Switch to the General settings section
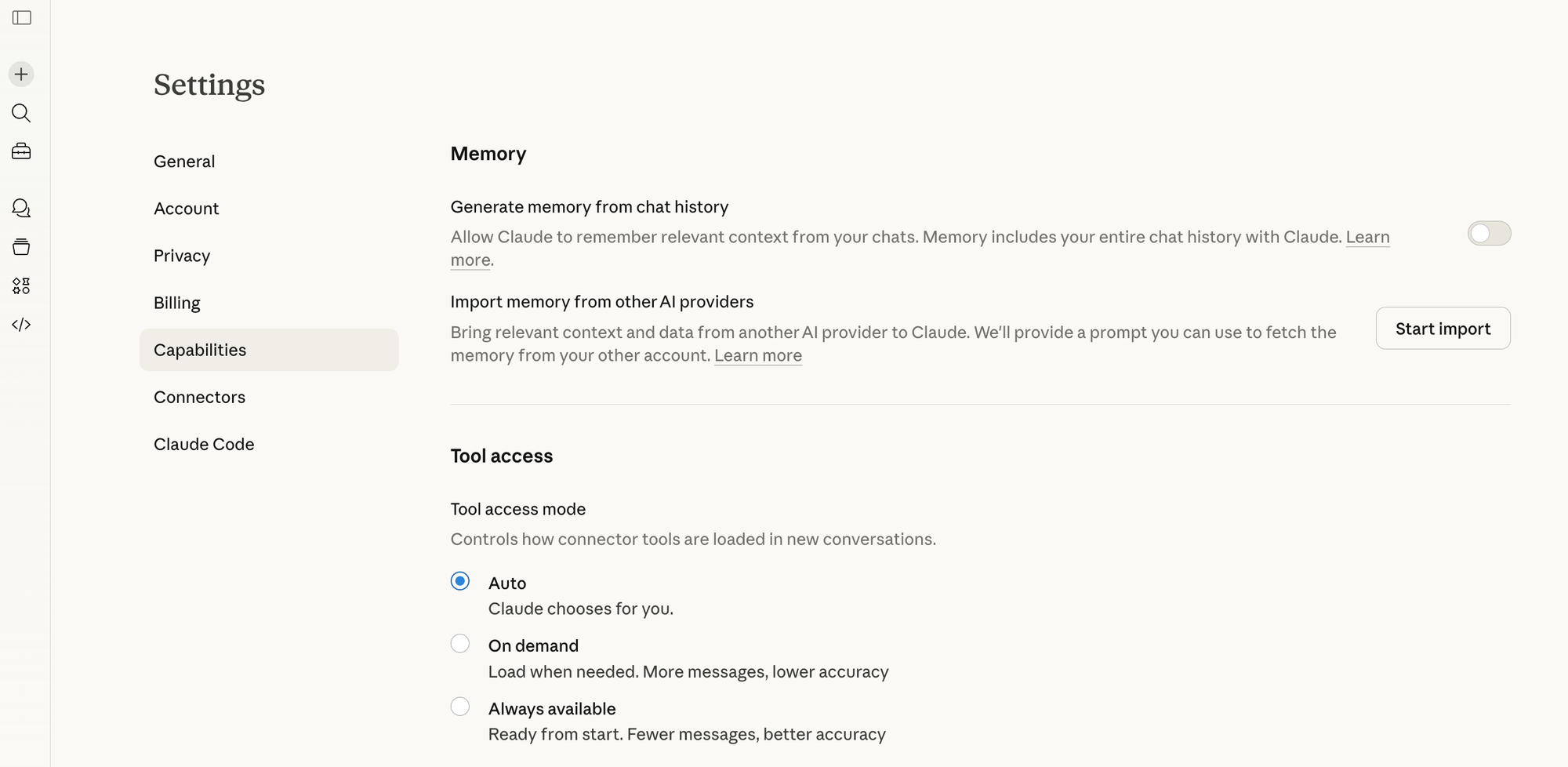This screenshot has width=1568, height=767. point(184,161)
